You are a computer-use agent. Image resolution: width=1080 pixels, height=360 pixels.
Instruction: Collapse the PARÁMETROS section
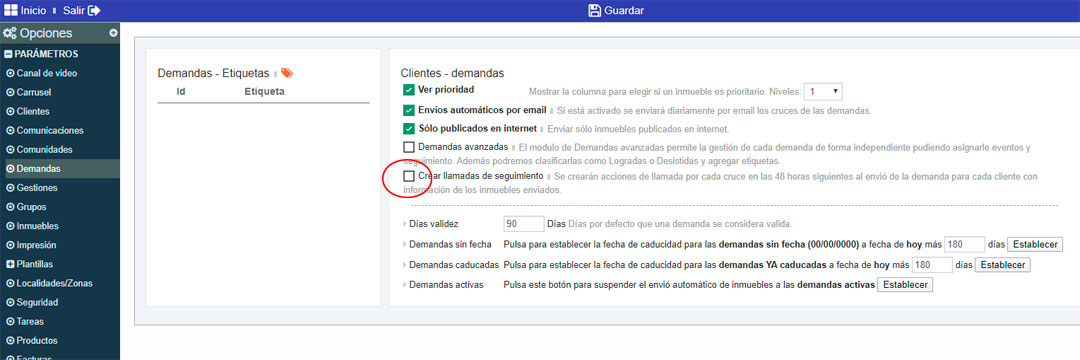pyautogui.click(x=9, y=54)
